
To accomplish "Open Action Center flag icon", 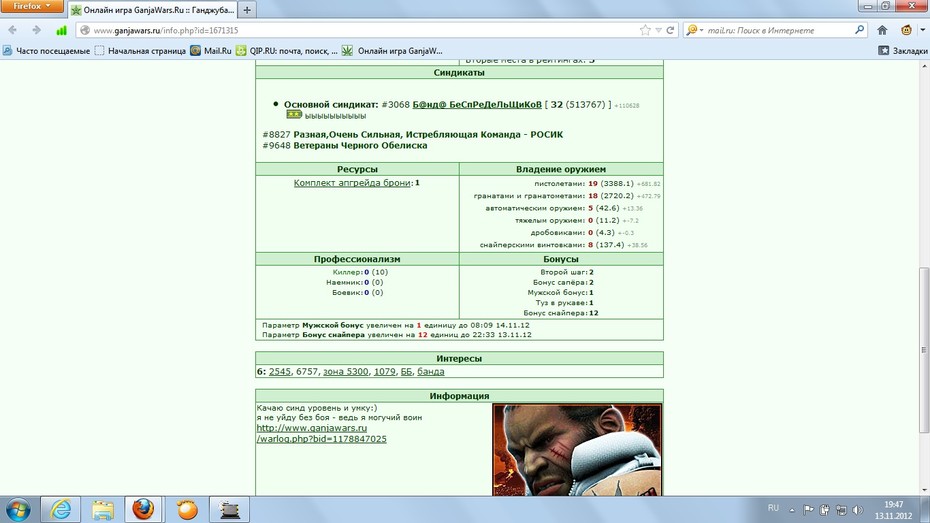I will tap(808, 509).
